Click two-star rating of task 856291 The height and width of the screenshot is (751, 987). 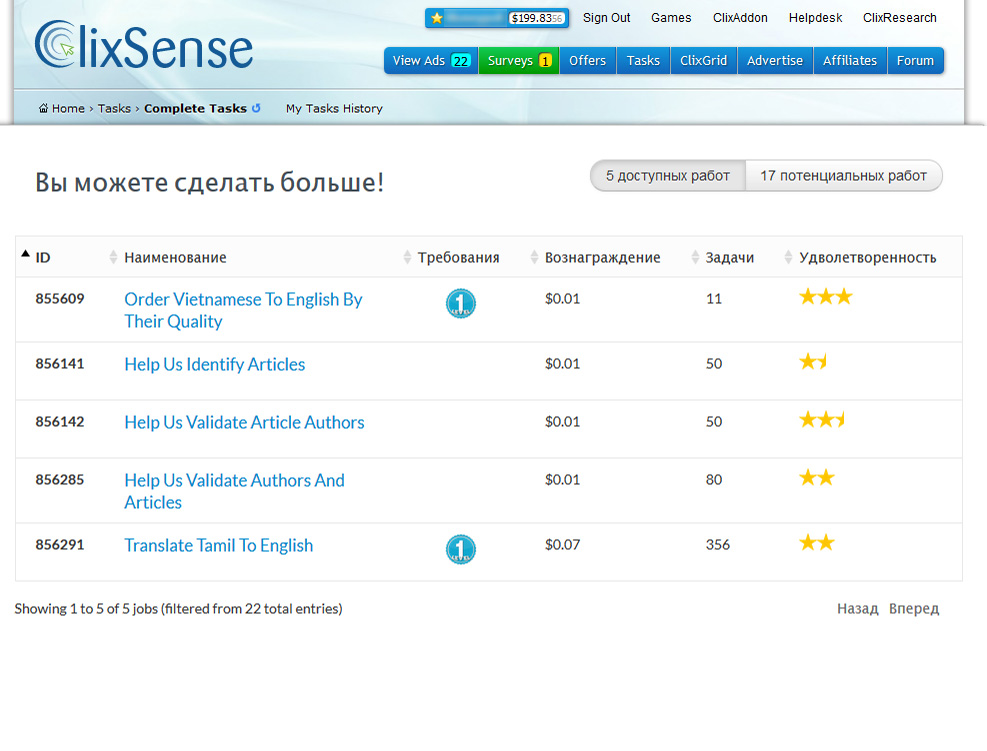(816, 543)
